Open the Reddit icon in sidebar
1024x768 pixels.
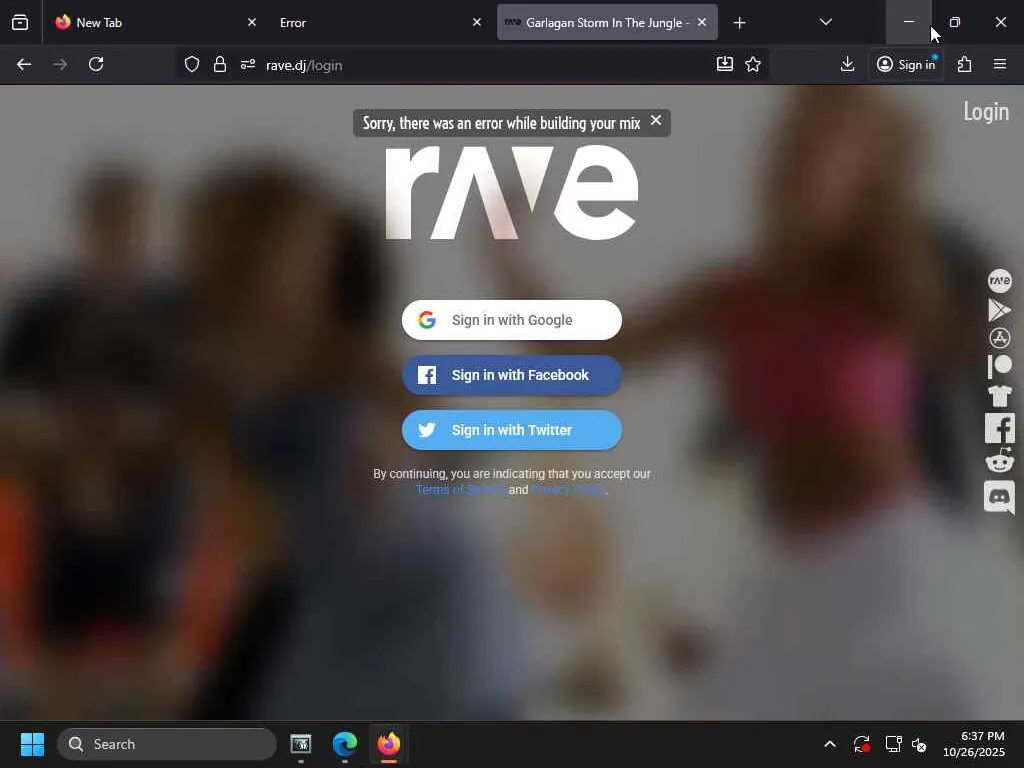coord(999,460)
